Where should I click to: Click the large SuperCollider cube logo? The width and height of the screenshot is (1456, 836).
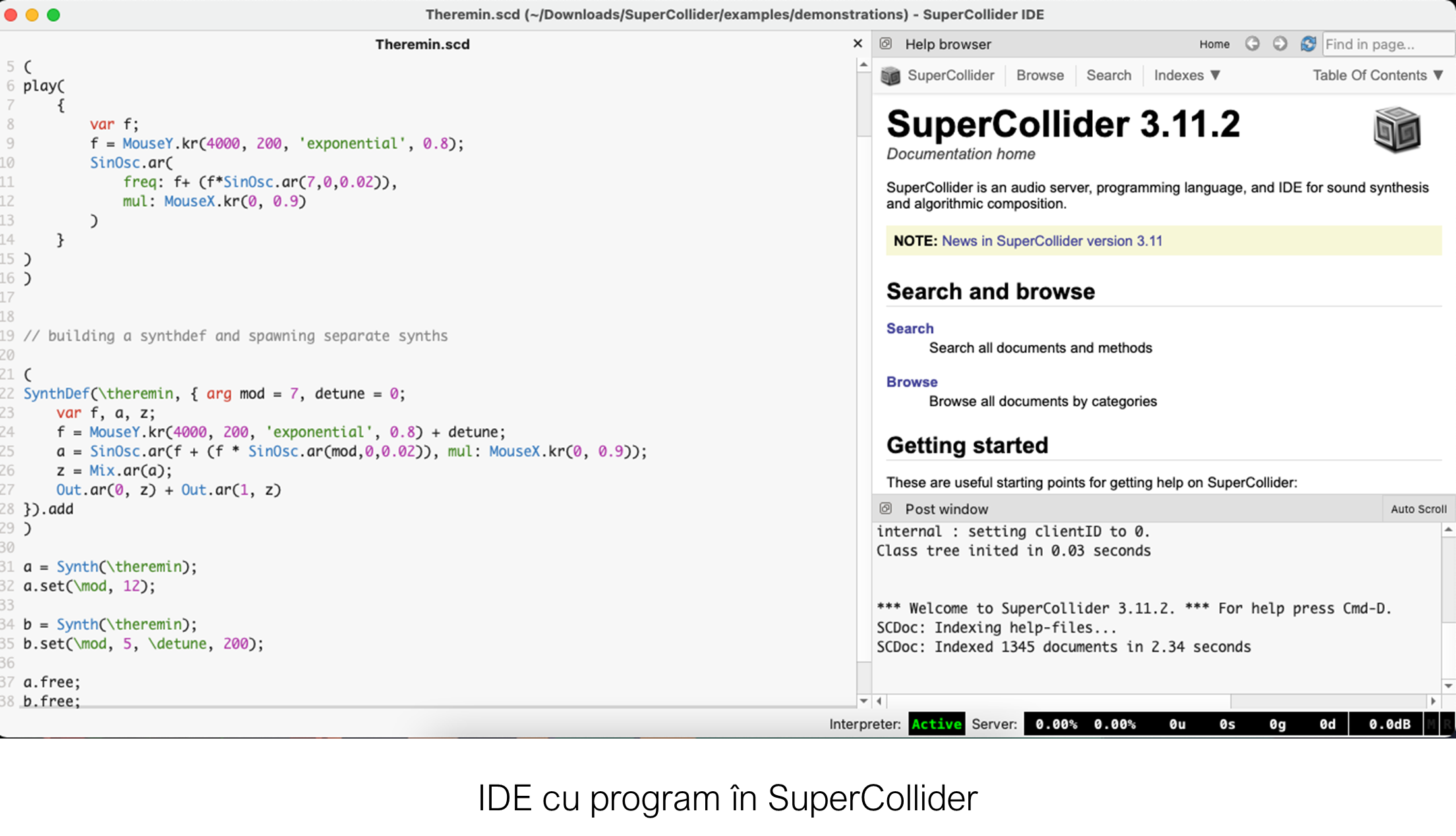pos(1396,130)
